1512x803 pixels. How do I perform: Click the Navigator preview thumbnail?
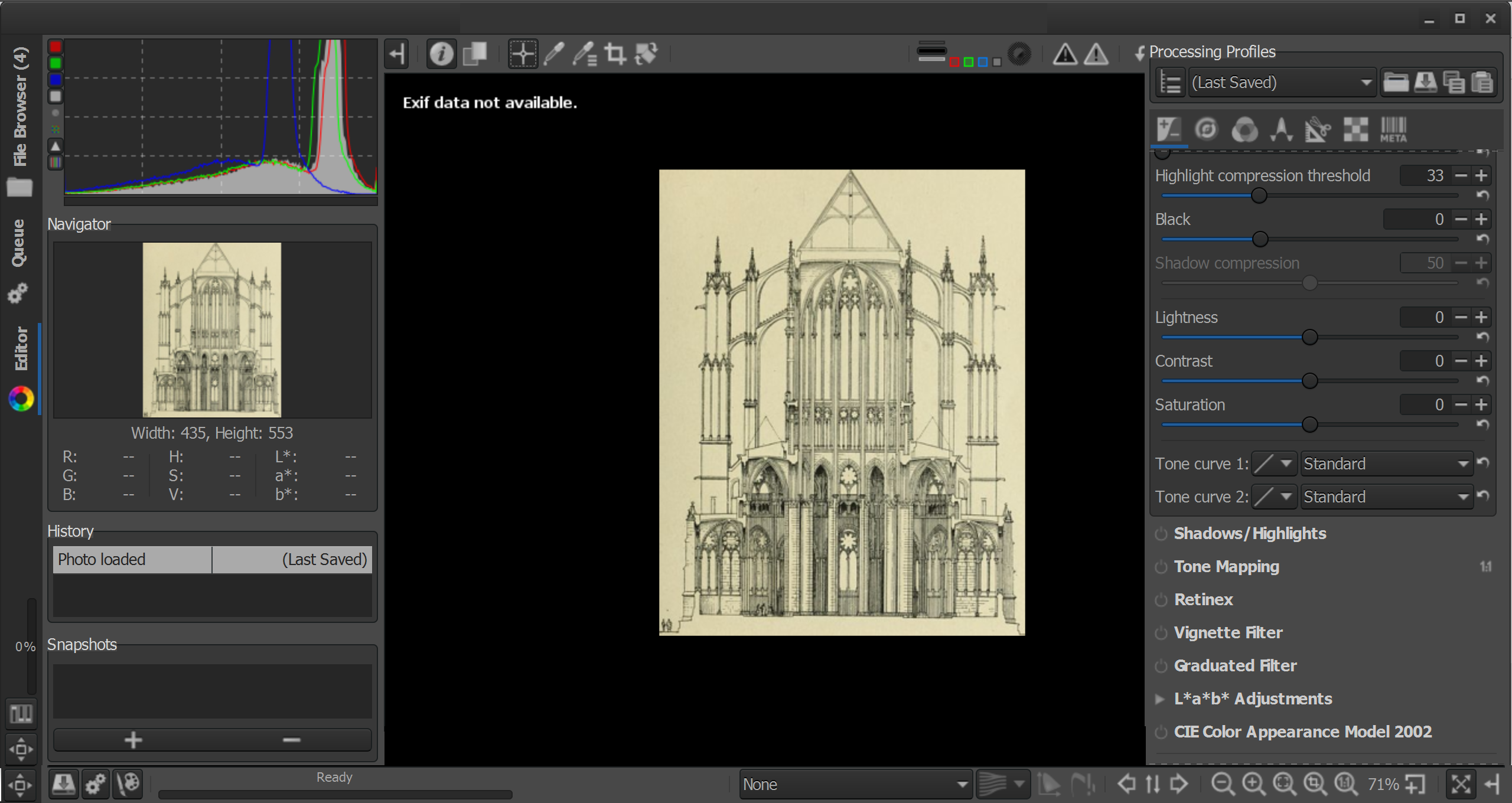[x=212, y=330]
